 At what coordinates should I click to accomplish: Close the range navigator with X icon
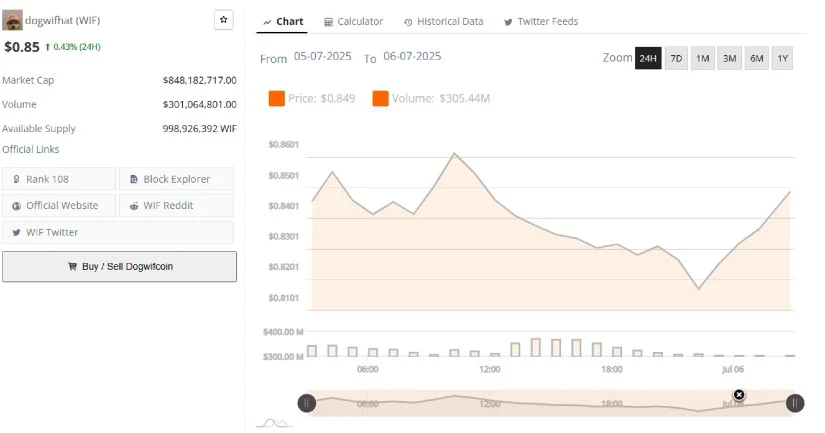[x=739, y=395]
